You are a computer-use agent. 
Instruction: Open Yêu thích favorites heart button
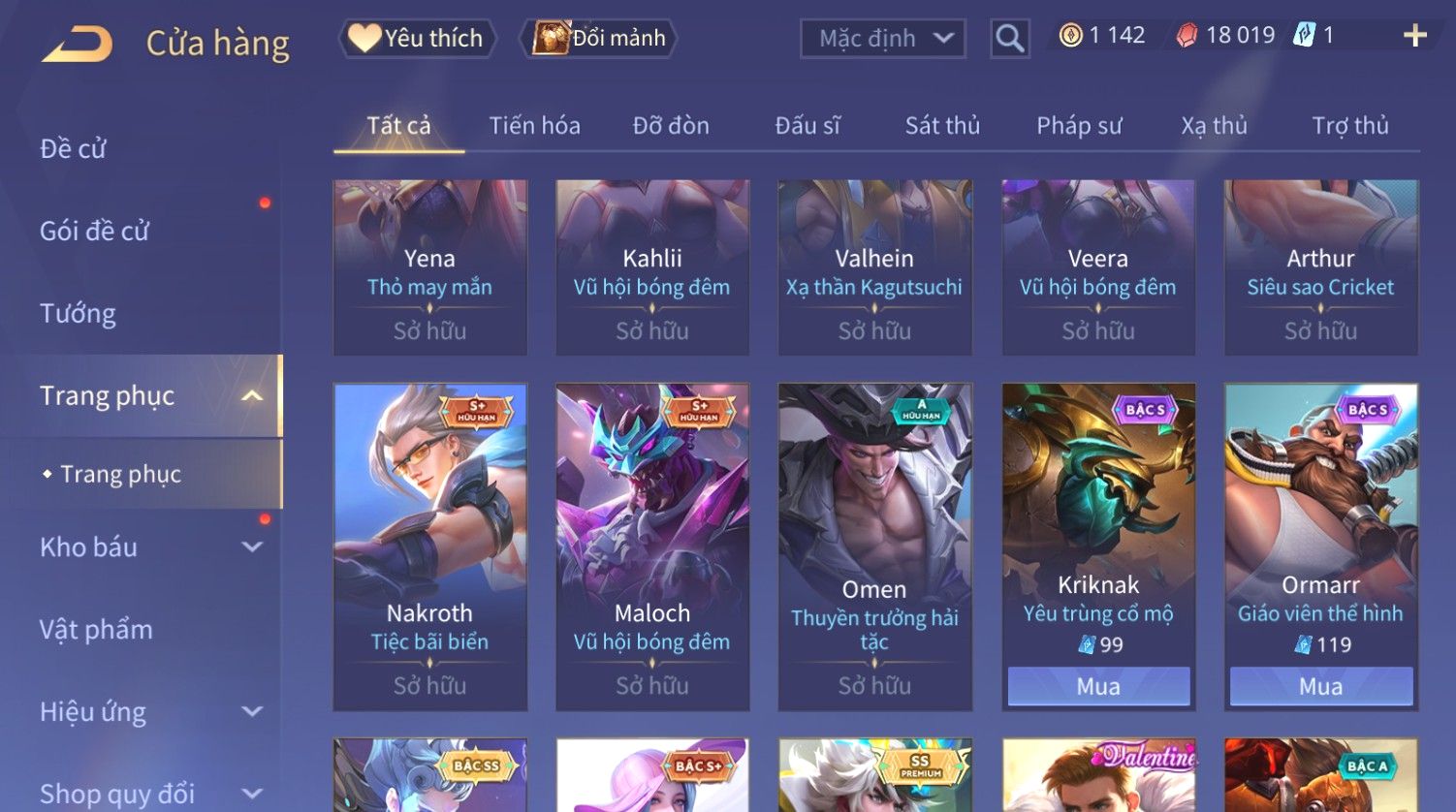click(417, 39)
